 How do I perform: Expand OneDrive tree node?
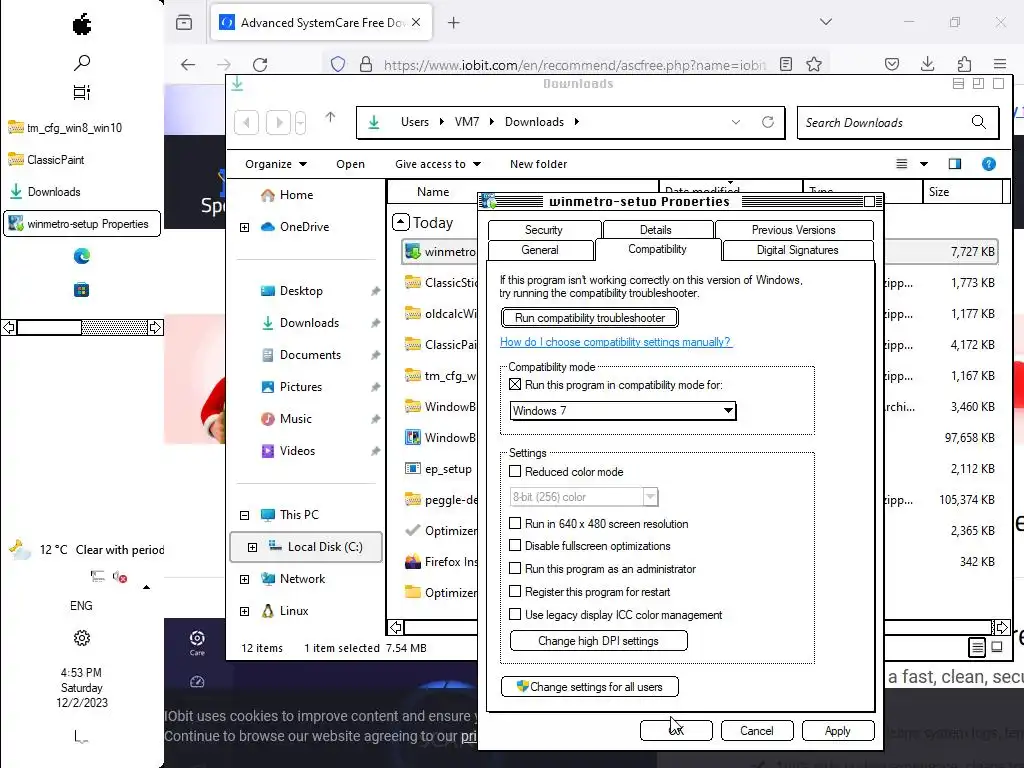point(244,227)
